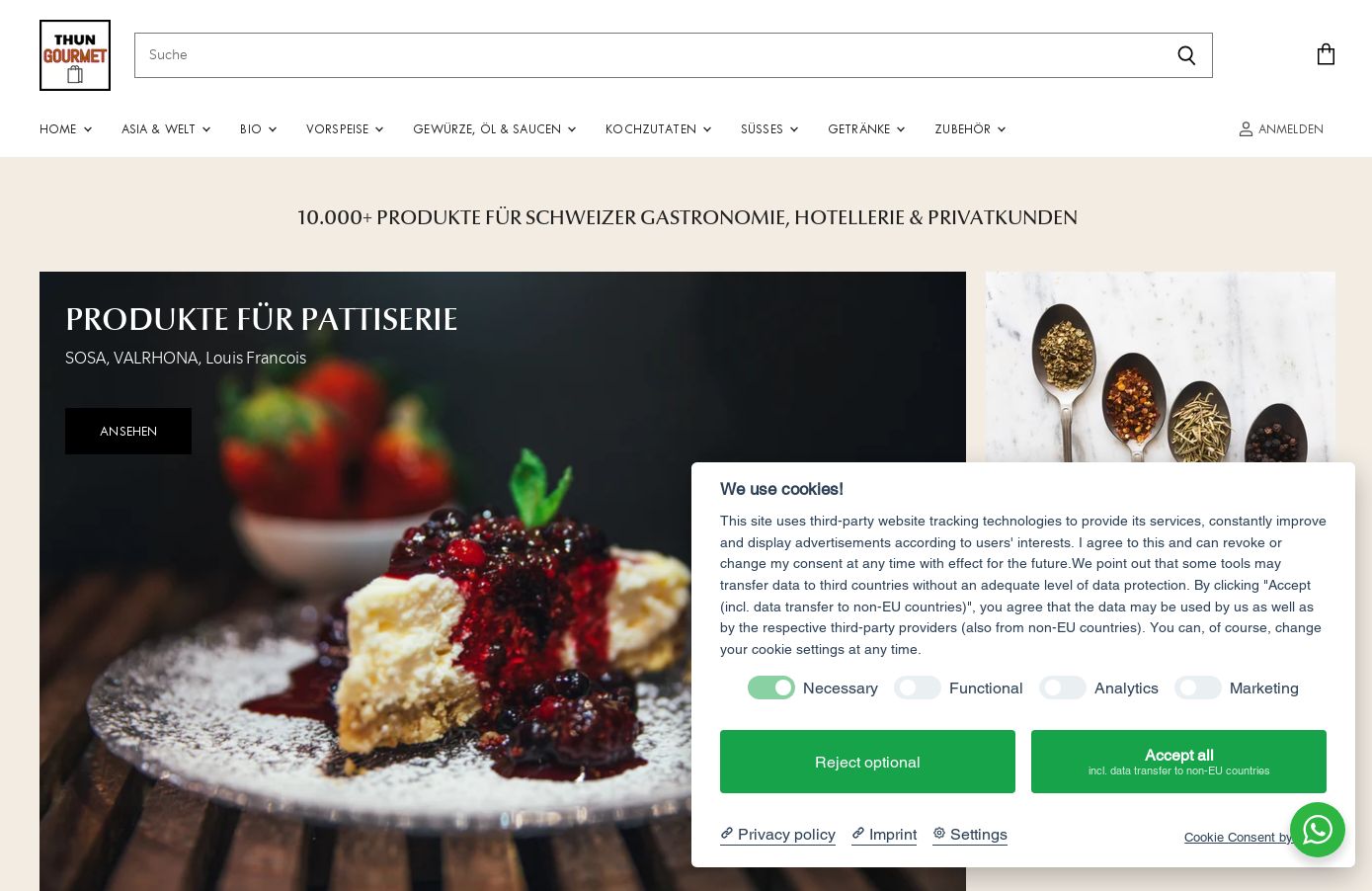Image resolution: width=1372 pixels, height=891 pixels.
Task: Click the Thun Gourmet logo
Action: tap(75, 55)
